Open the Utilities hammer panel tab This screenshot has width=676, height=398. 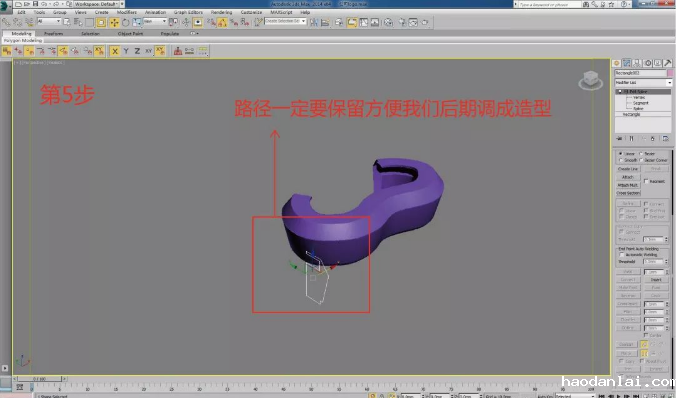point(668,63)
